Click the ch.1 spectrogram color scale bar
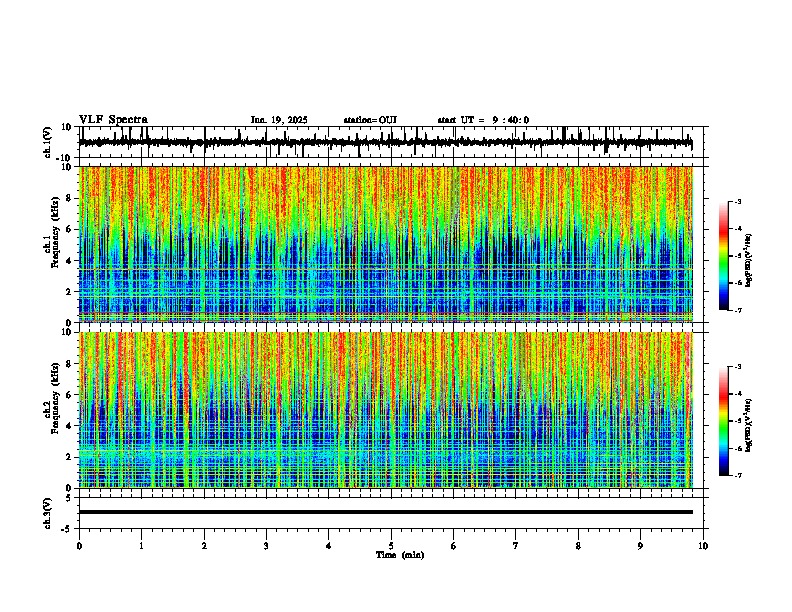 (724, 256)
